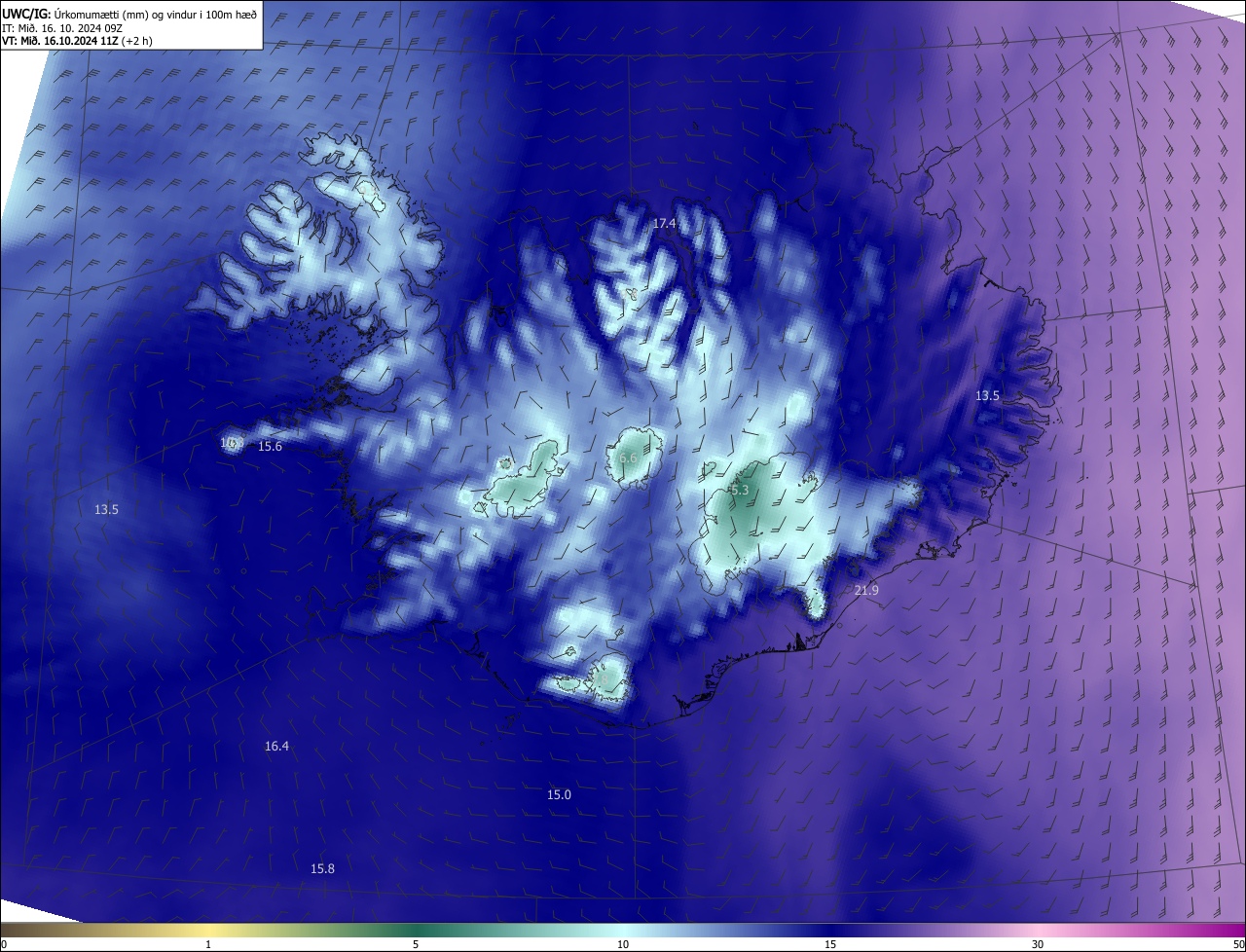1246x952 pixels.
Task: Click the 15.8 value near the bottom edge
Action: 322,869
